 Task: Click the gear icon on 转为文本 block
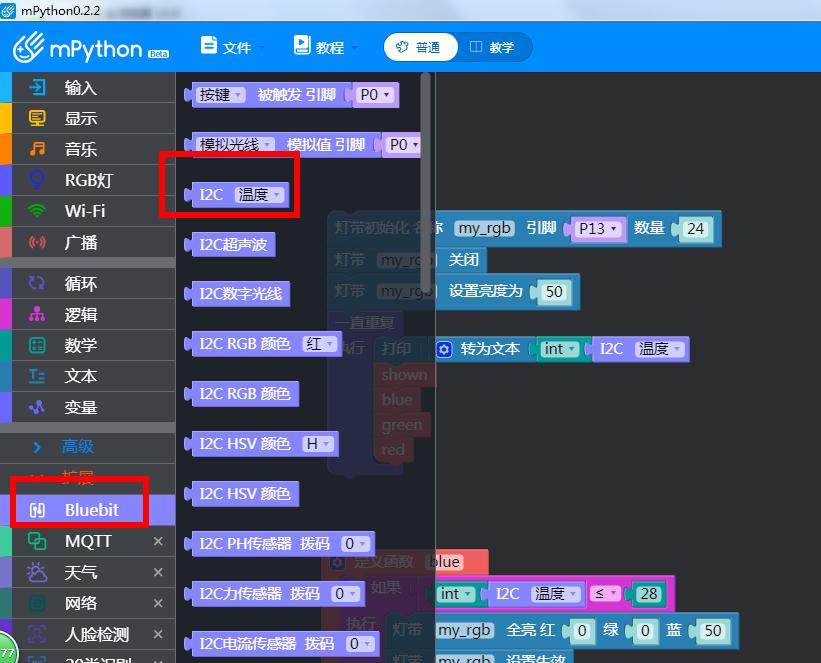(444, 349)
